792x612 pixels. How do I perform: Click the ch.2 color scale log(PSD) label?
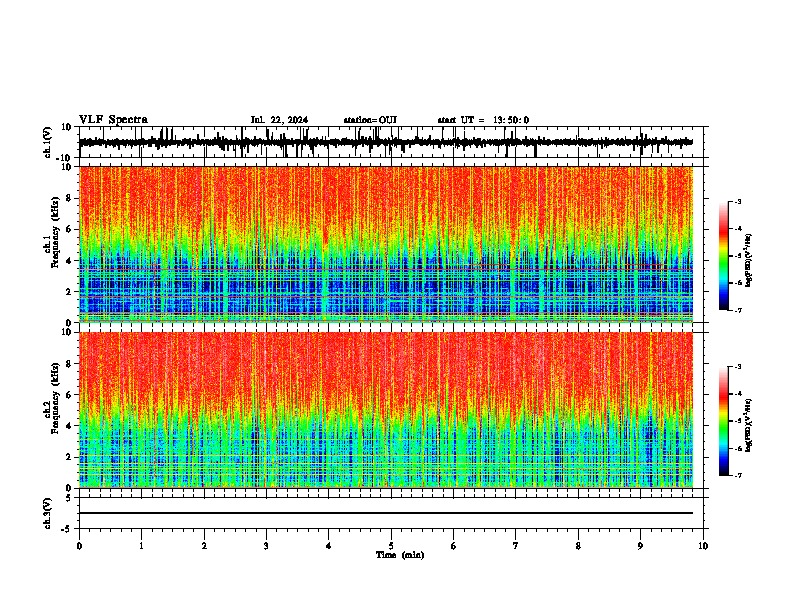(x=749, y=425)
